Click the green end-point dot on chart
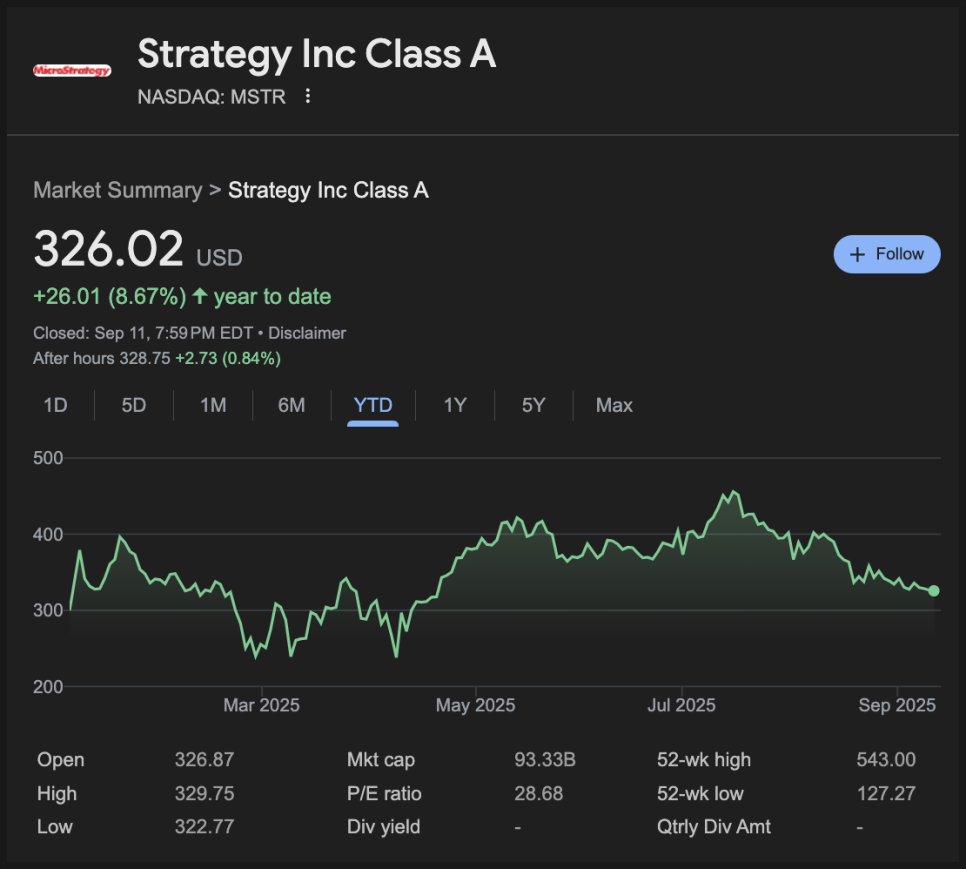966x869 pixels. [934, 591]
